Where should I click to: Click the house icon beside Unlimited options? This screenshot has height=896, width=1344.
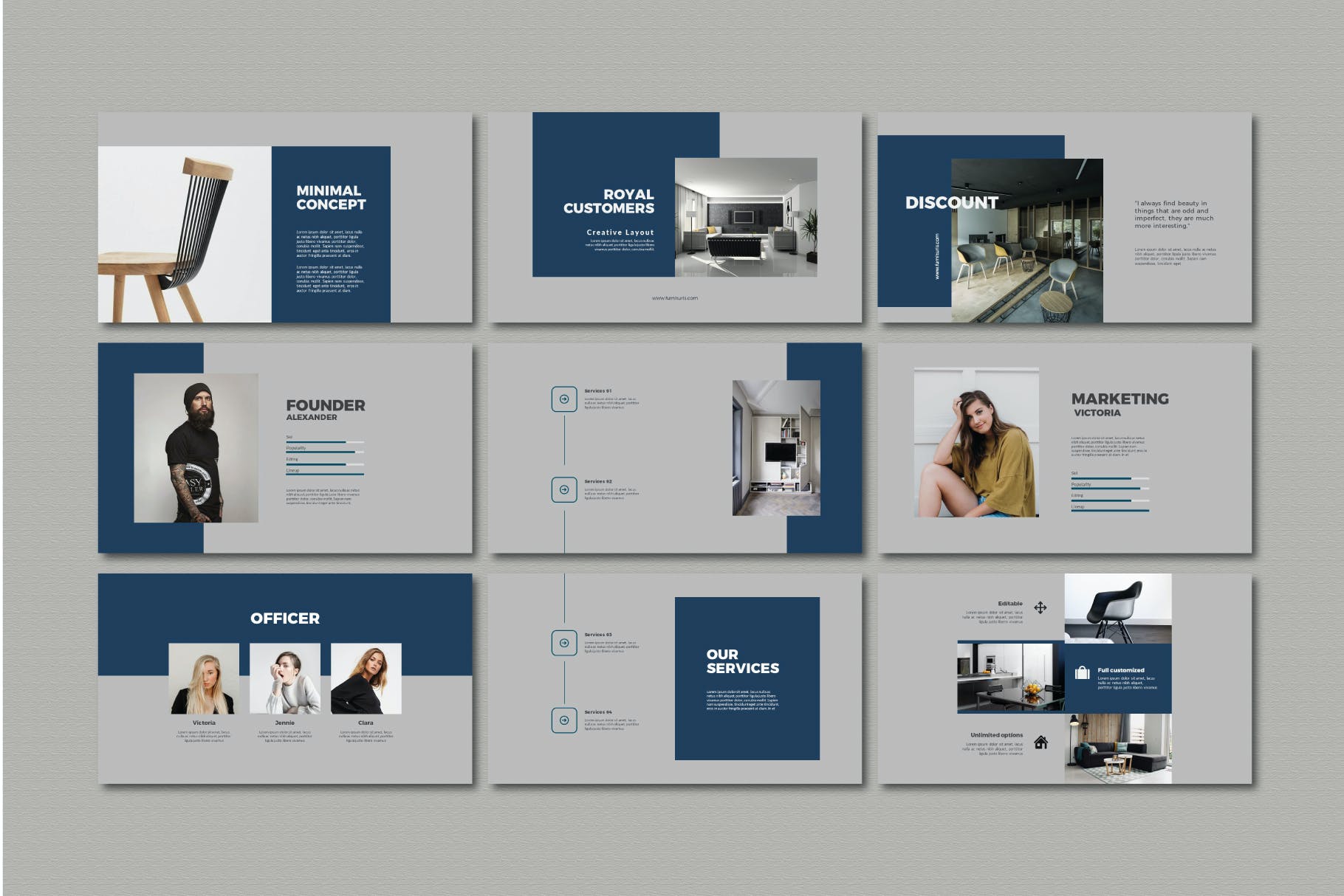click(x=1041, y=742)
